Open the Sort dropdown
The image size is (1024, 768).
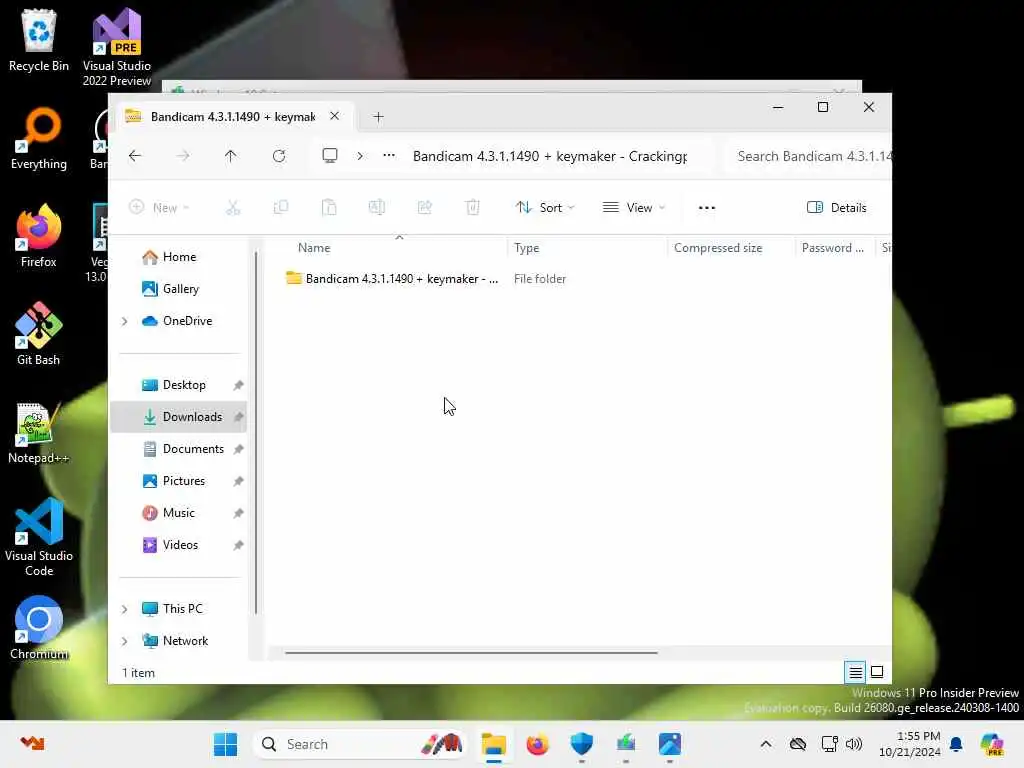click(545, 208)
